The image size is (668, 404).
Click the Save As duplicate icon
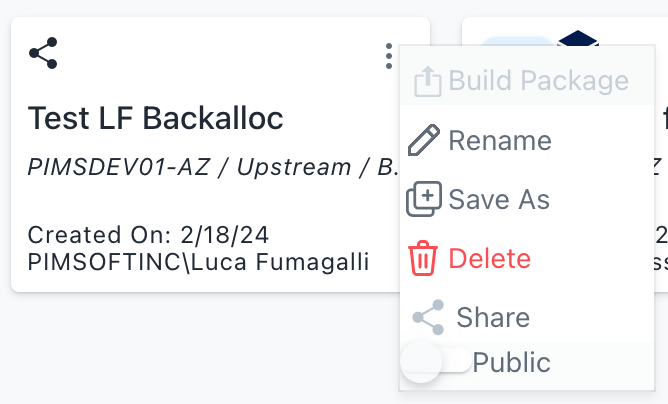(424, 199)
